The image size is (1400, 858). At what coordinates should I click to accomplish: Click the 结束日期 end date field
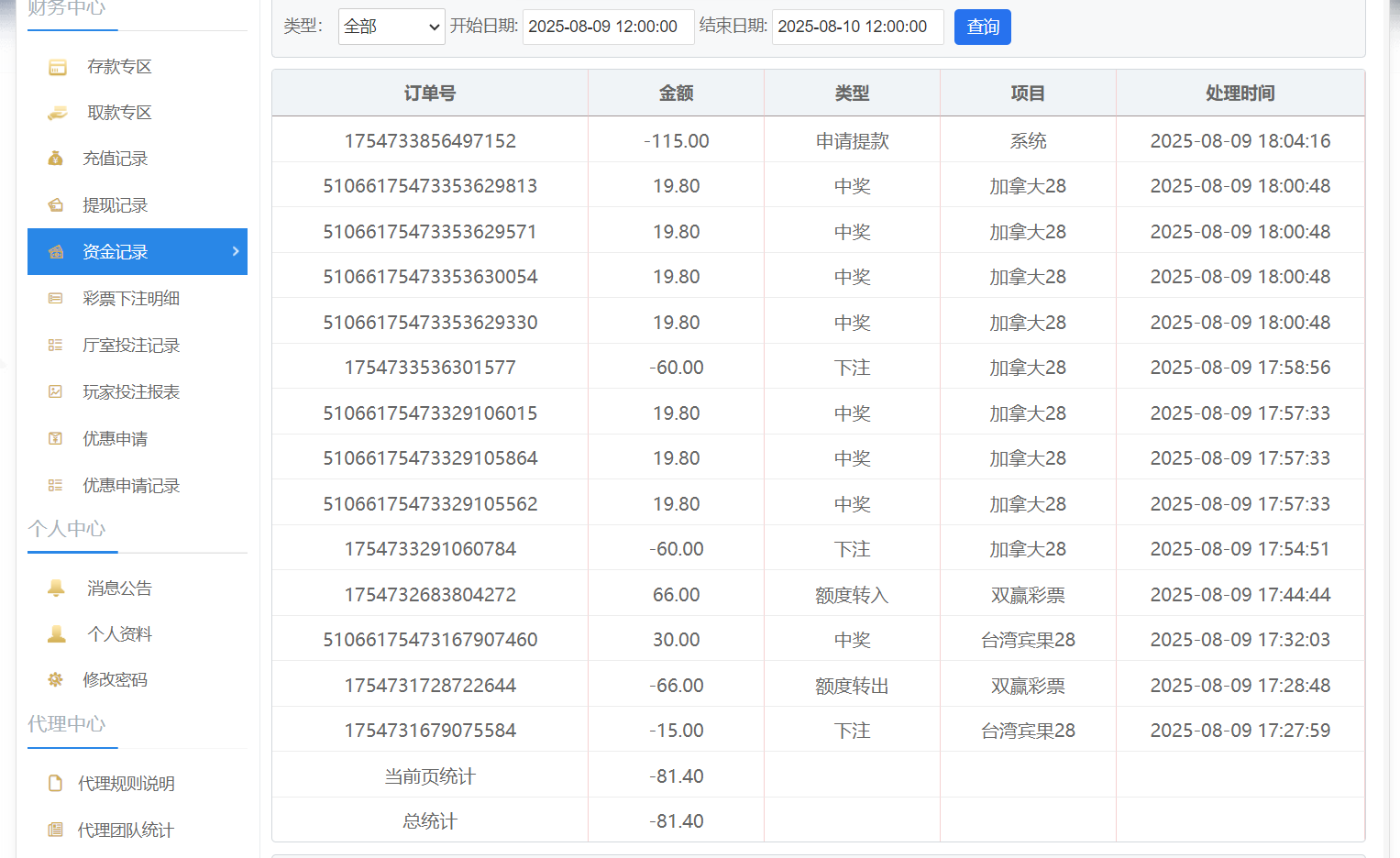857,27
